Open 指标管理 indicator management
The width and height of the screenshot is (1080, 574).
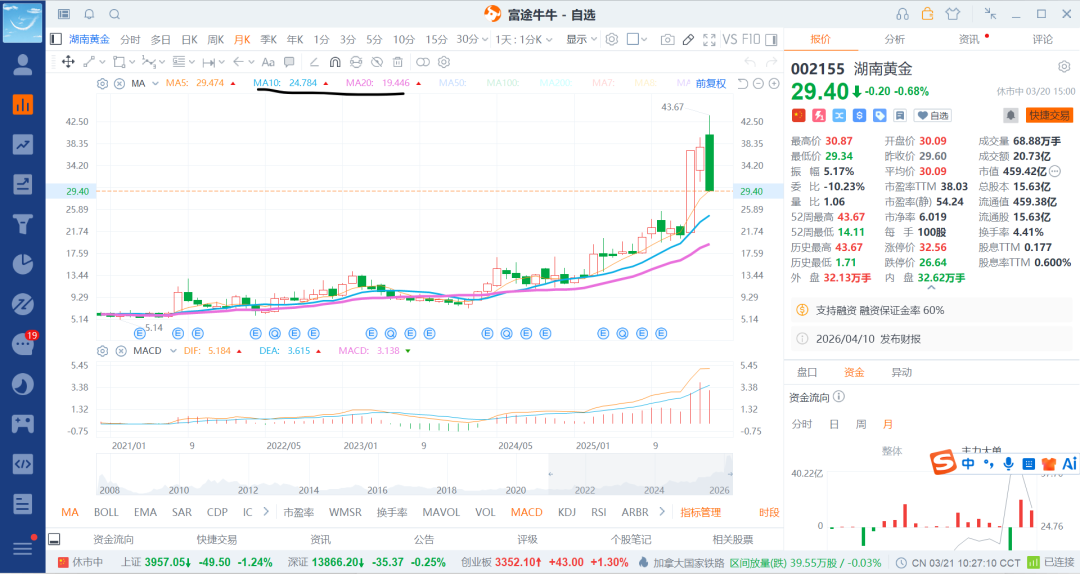click(x=700, y=512)
